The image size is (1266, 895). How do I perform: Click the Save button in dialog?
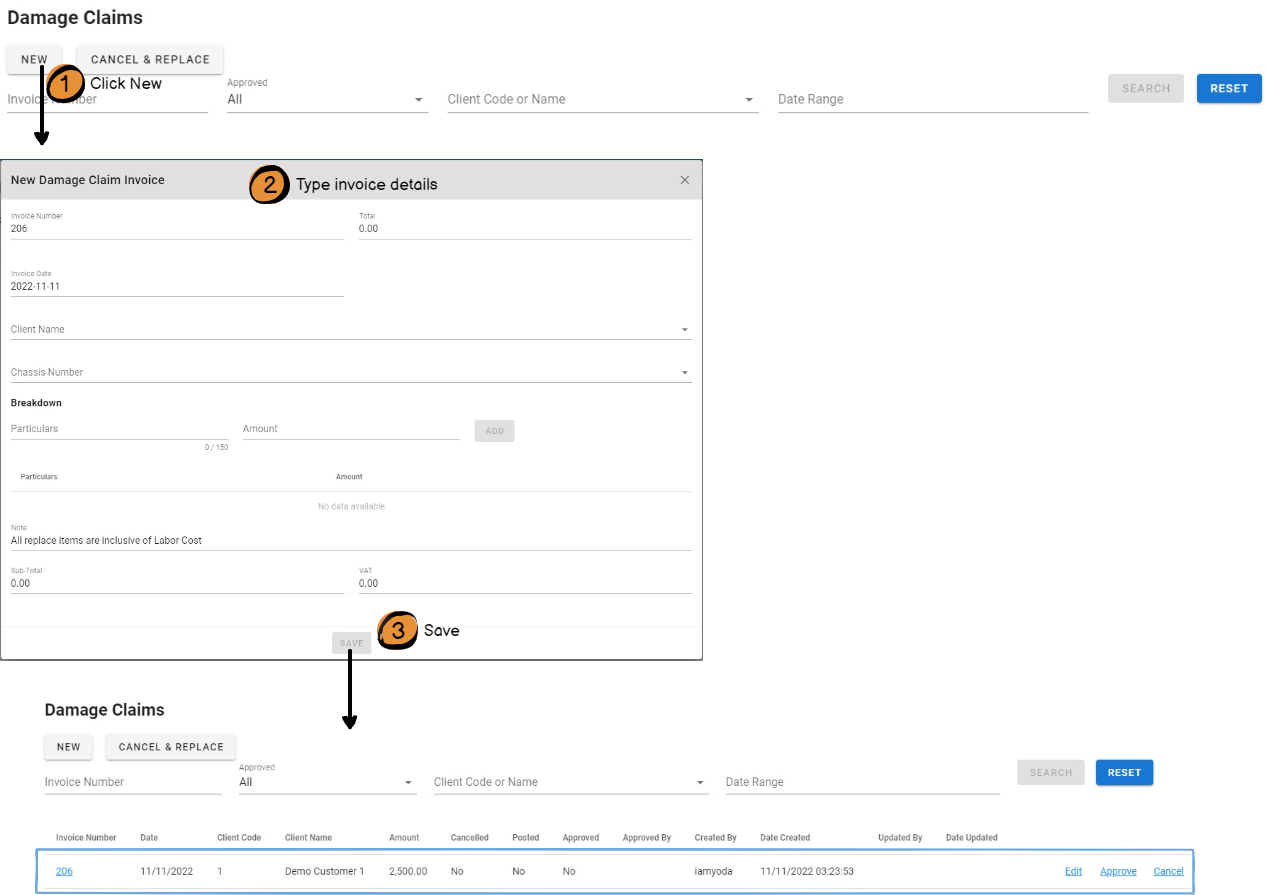351,643
